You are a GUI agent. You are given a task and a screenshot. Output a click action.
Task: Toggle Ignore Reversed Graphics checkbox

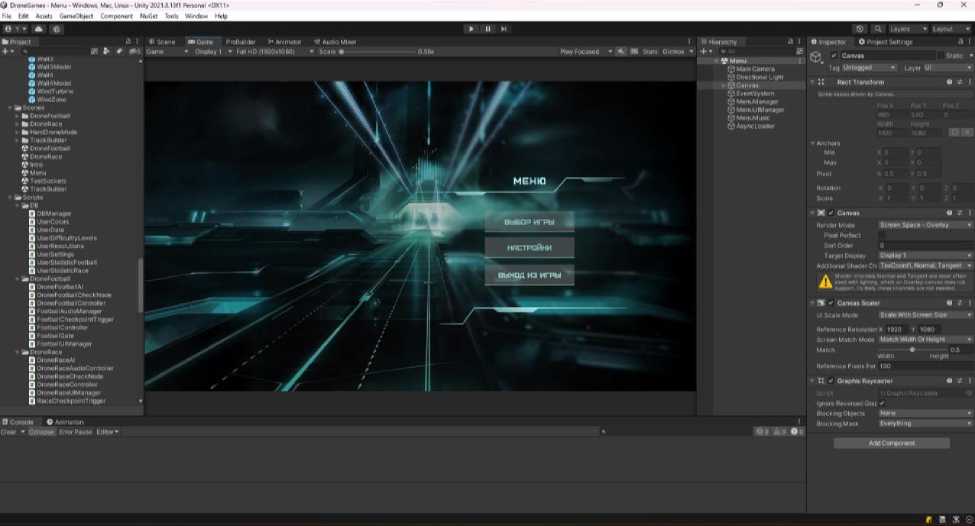[x=882, y=403]
